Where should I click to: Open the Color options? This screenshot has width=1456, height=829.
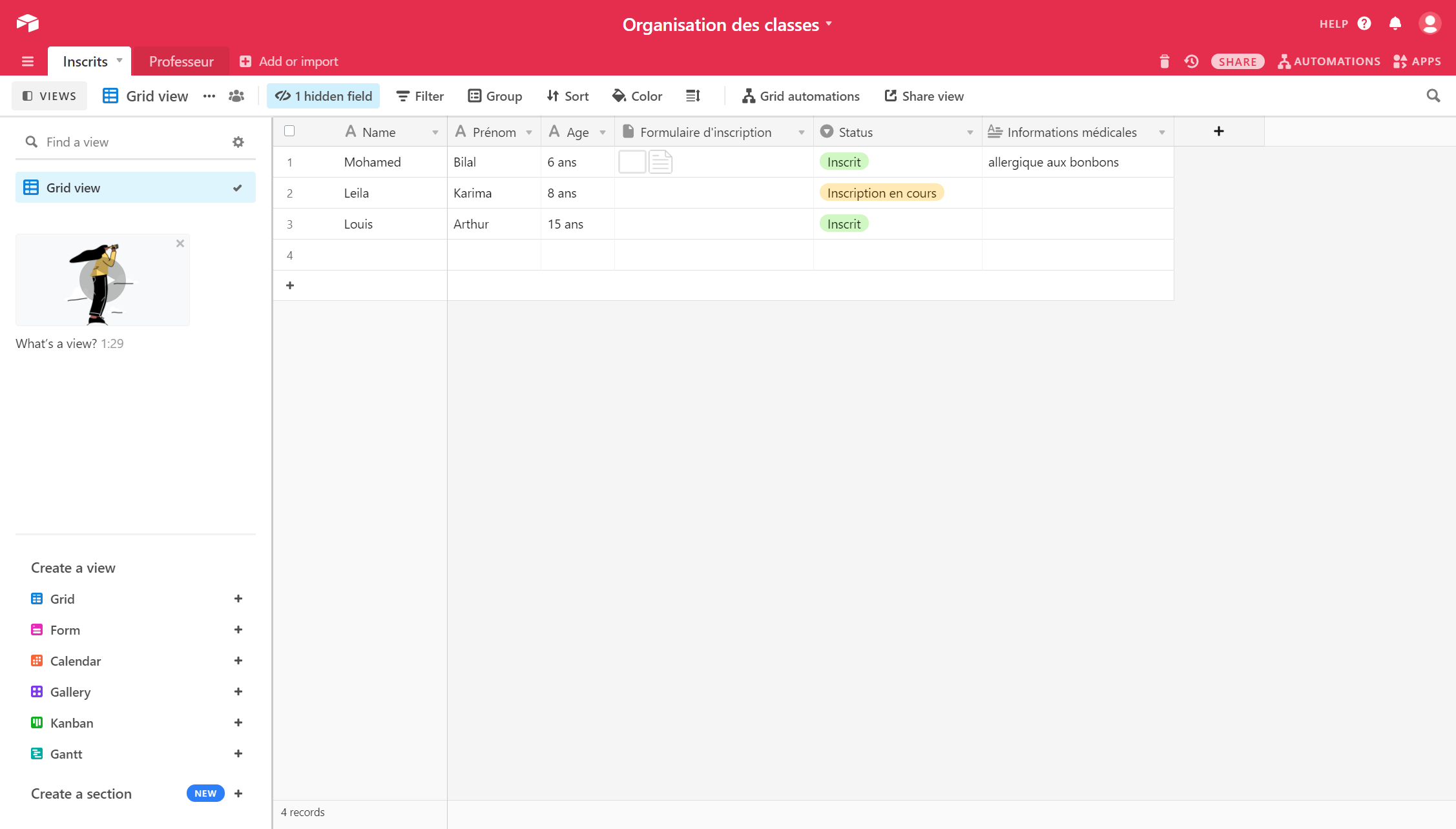[x=637, y=96]
